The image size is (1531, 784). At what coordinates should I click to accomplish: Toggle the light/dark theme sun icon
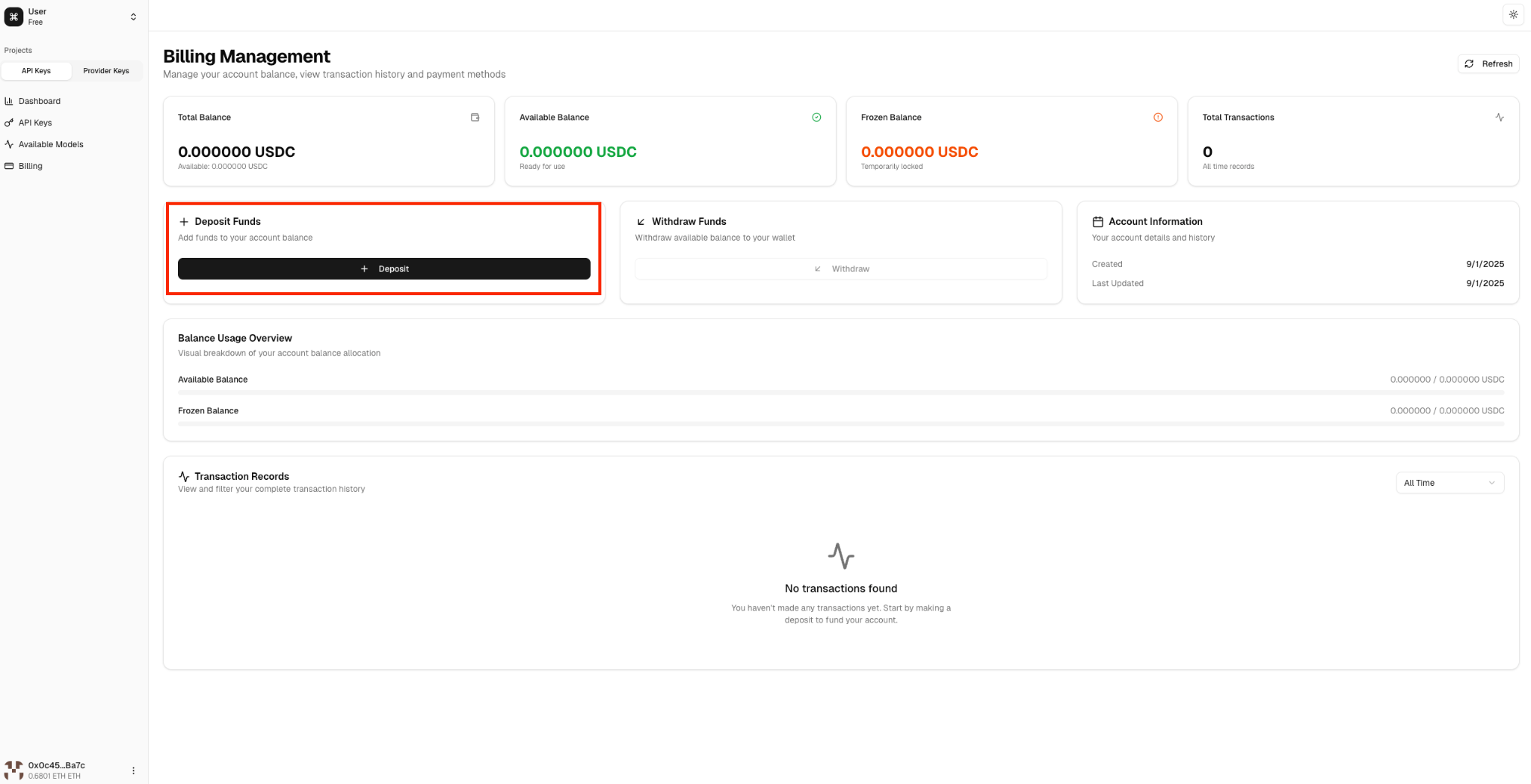(1513, 15)
